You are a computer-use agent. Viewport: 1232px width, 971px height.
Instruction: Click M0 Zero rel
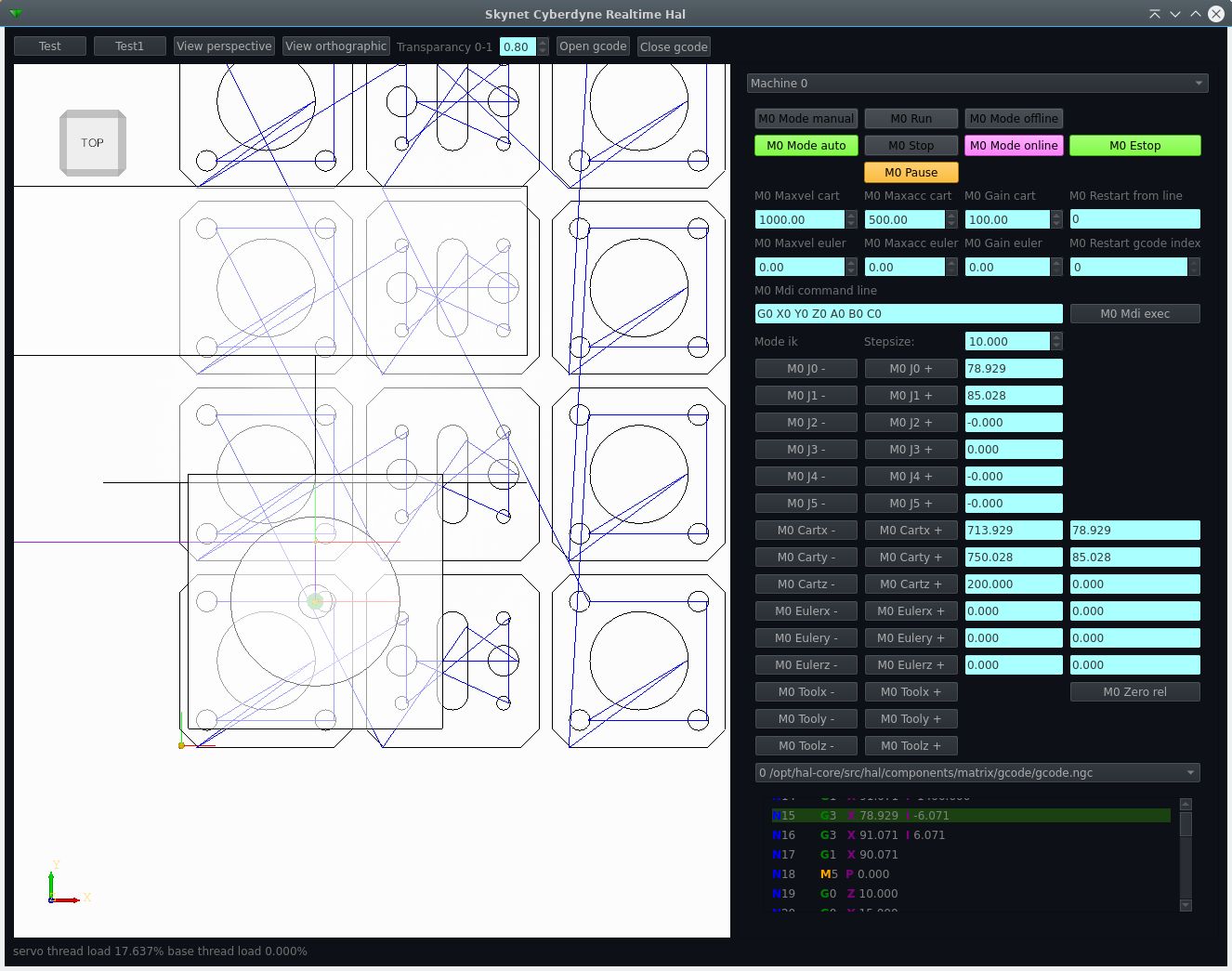pos(1134,691)
